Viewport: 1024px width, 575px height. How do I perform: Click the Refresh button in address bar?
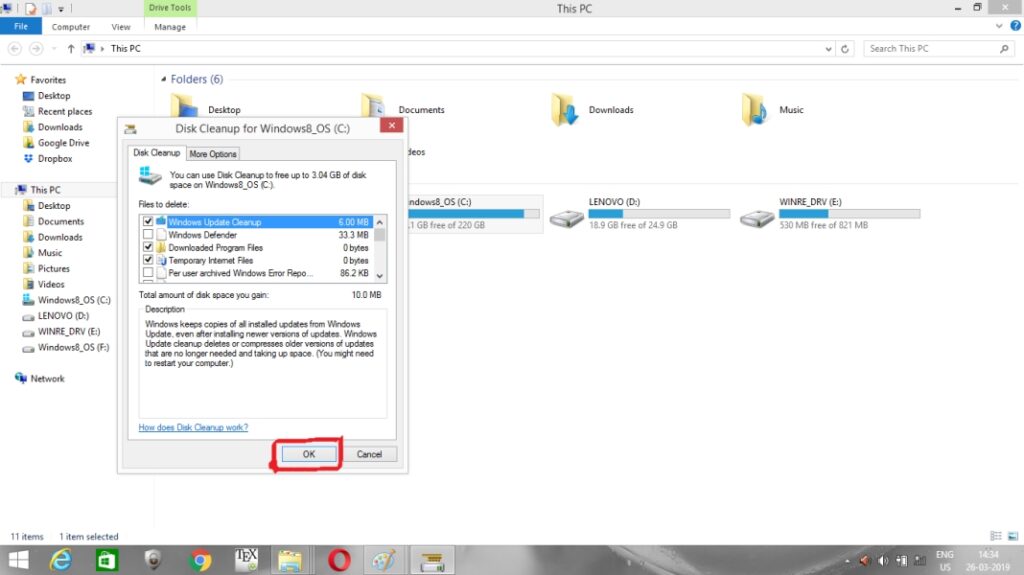844,48
